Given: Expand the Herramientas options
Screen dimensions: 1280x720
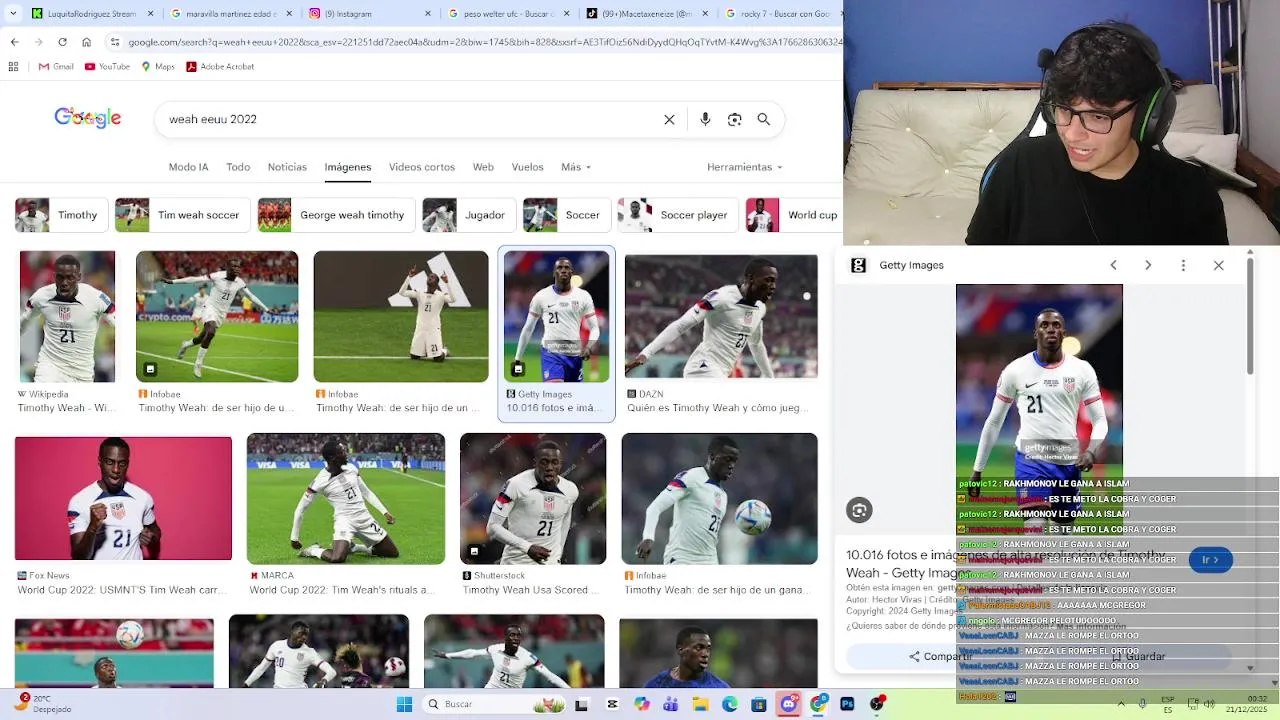Looking at the screenshot, I should click(x=745, y=167).
